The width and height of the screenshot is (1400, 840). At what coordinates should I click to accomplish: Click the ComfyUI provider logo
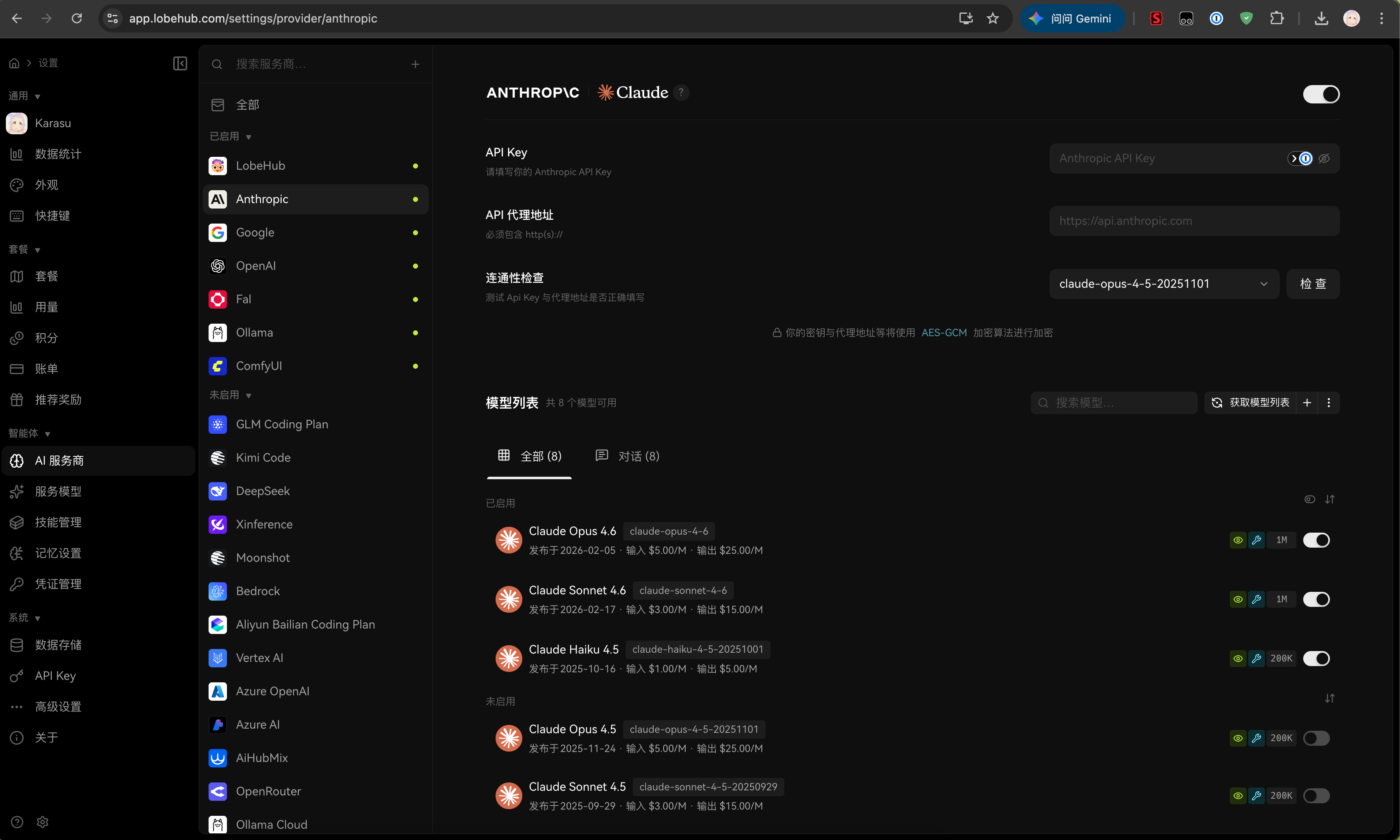pos(218,366)
